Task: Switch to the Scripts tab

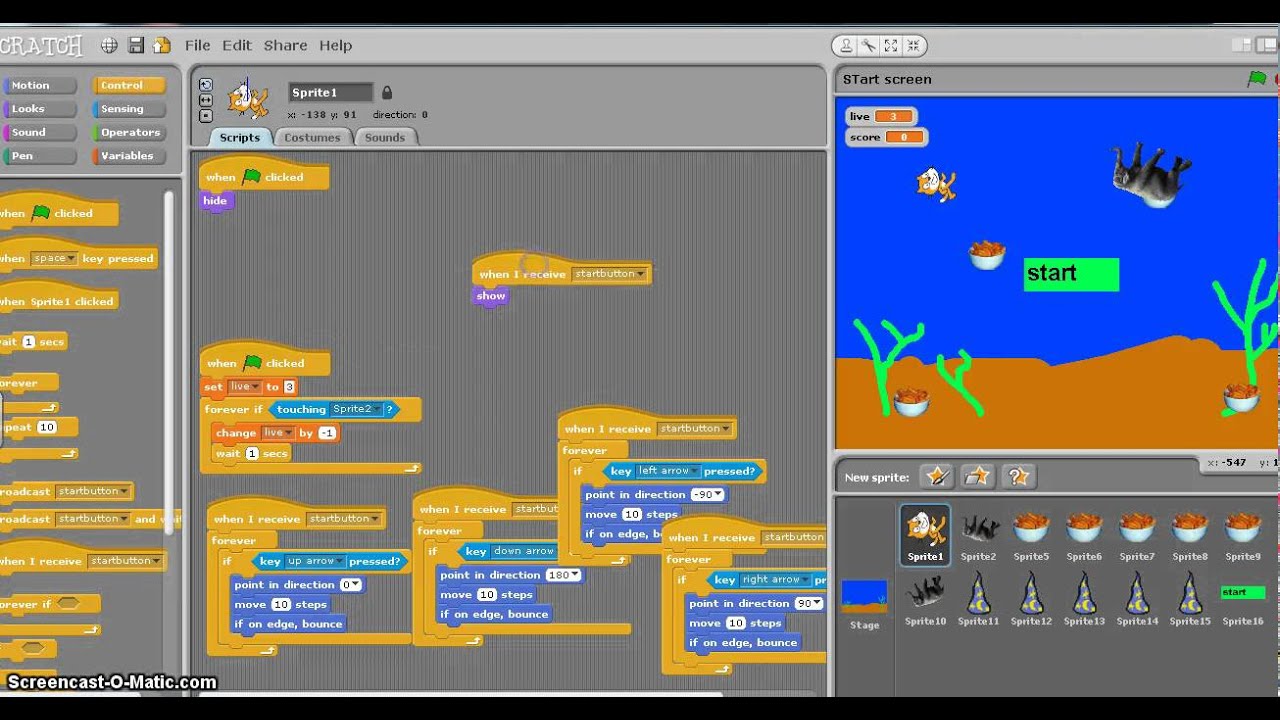Action: 239,138
